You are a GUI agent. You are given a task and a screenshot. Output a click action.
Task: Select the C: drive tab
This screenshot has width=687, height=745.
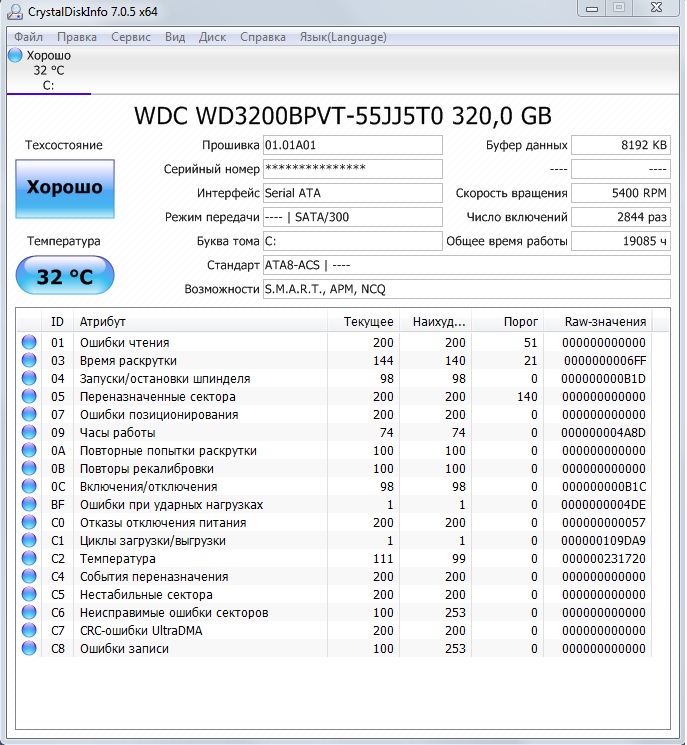tap(48, 71)
